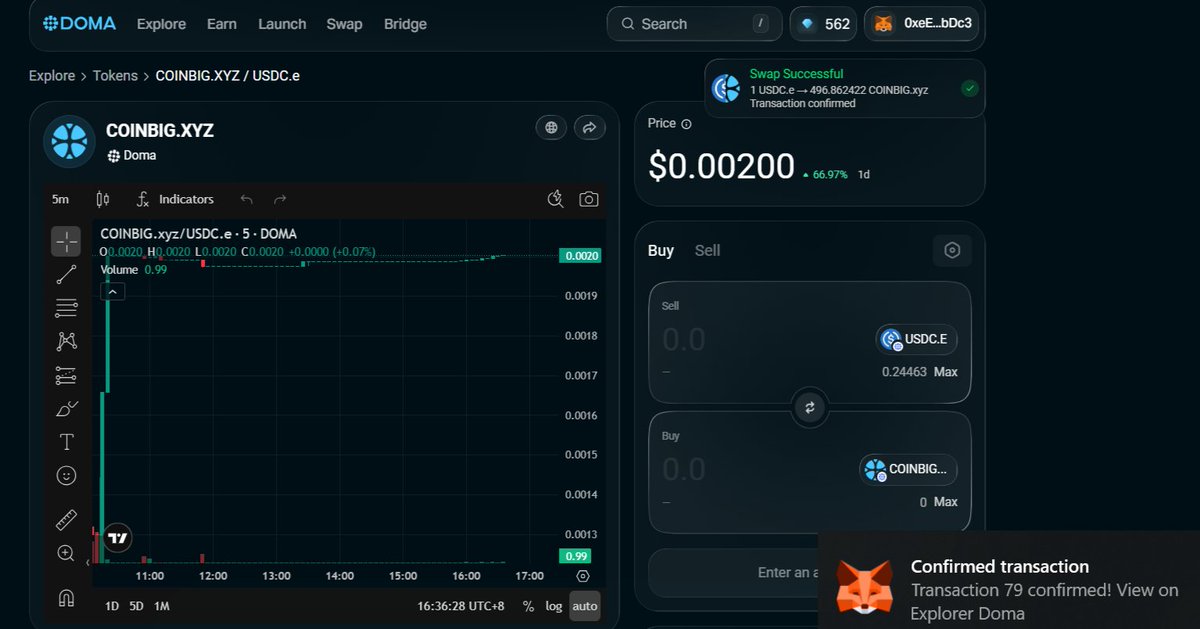The width and height of the screenshot is (1200, 629).
Task: Activate the zoom in tool
Action: coord(66,553)
